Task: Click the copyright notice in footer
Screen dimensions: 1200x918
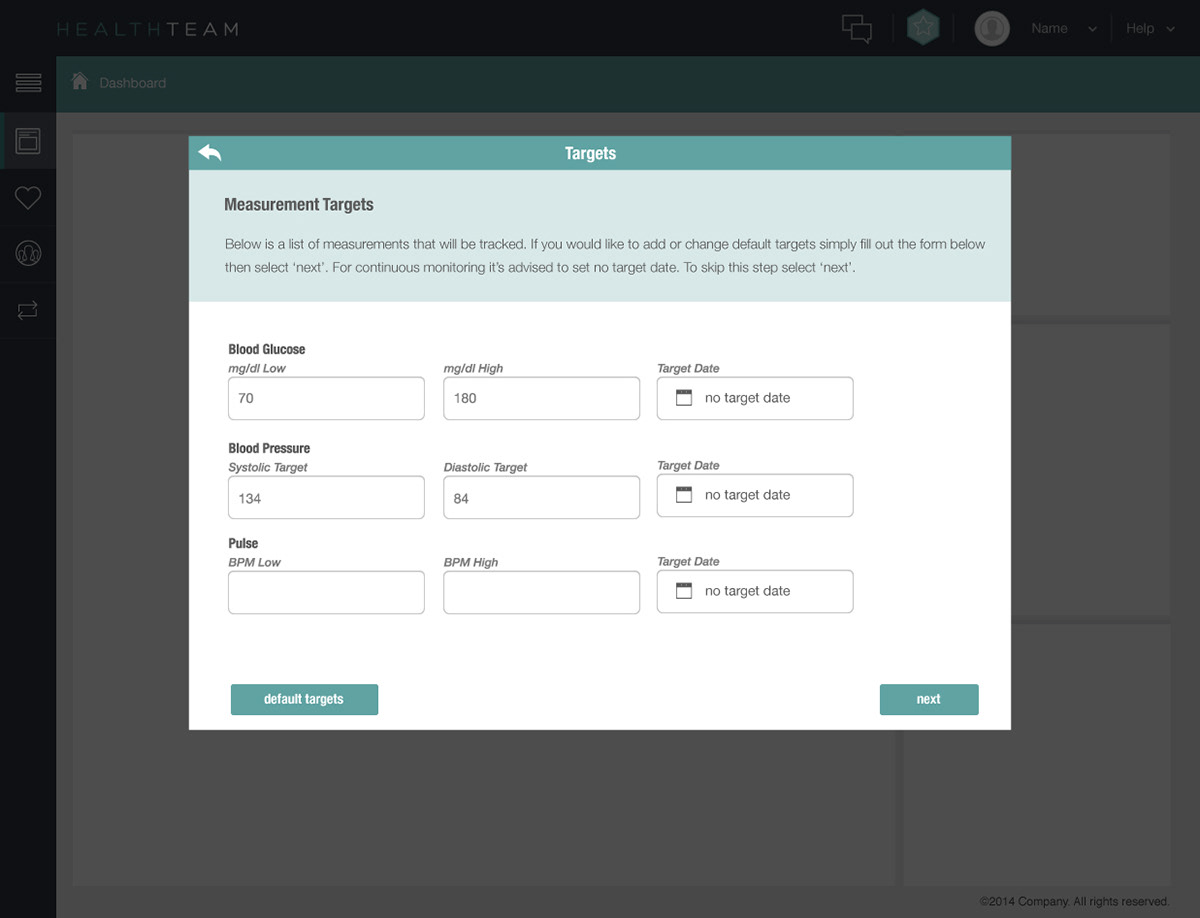Action: (1074, 901)
